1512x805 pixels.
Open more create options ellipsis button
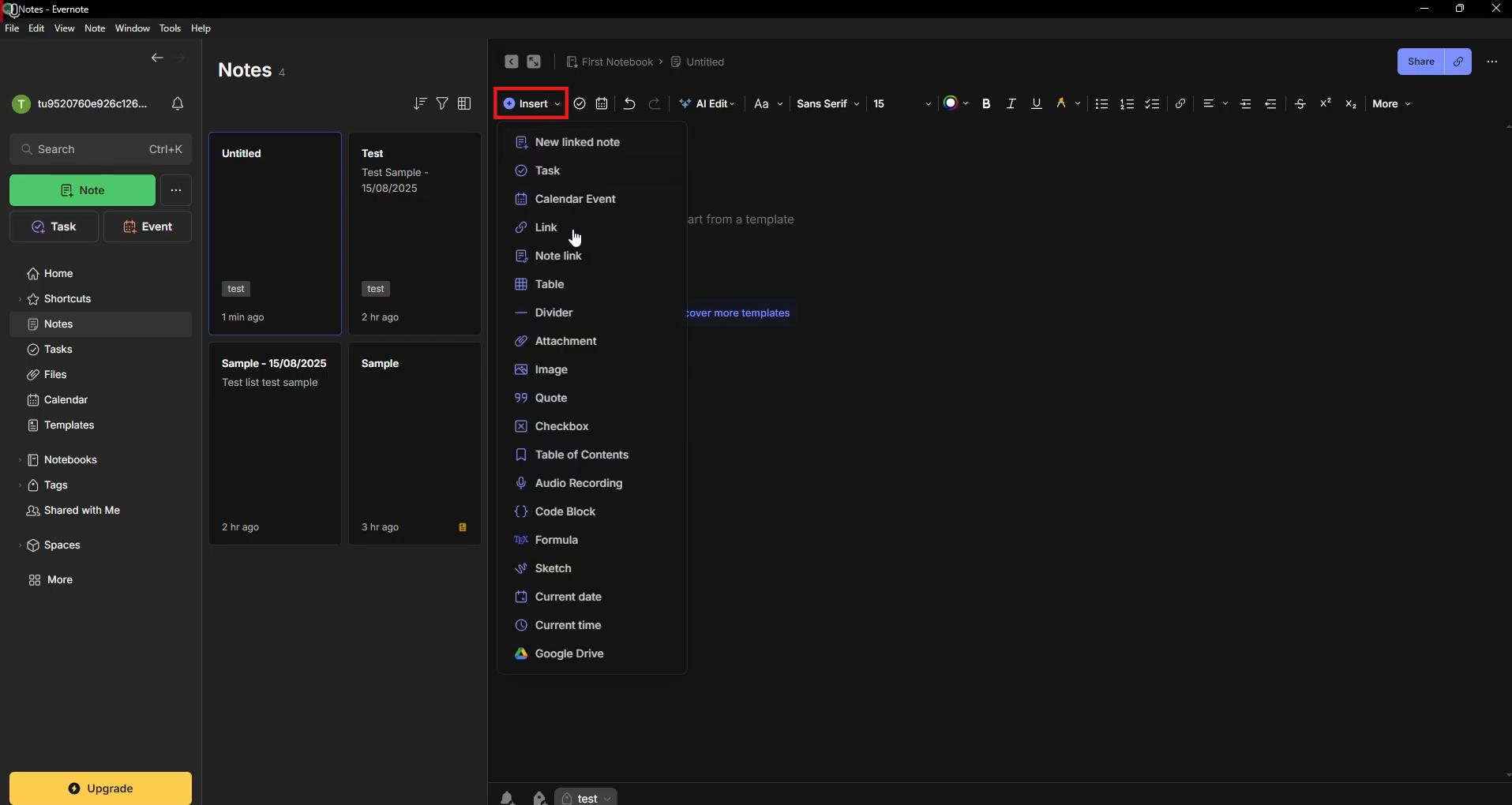[176, 190]
